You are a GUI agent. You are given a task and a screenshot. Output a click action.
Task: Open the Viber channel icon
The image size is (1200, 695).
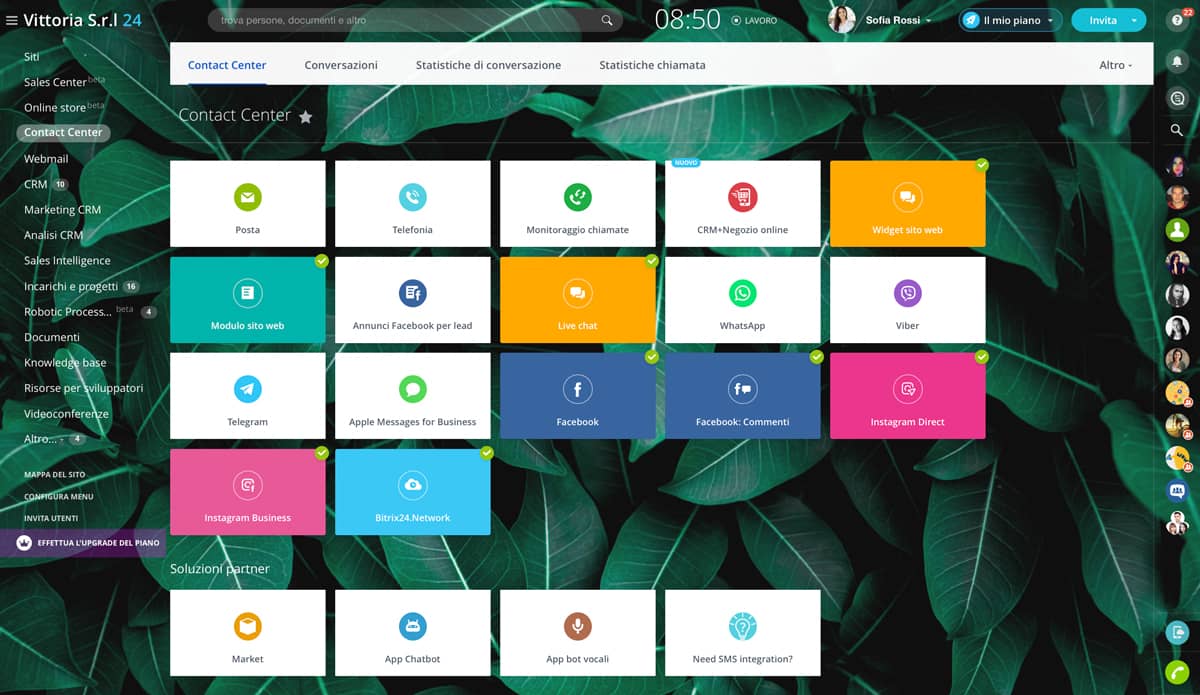[x=907, y=293]
